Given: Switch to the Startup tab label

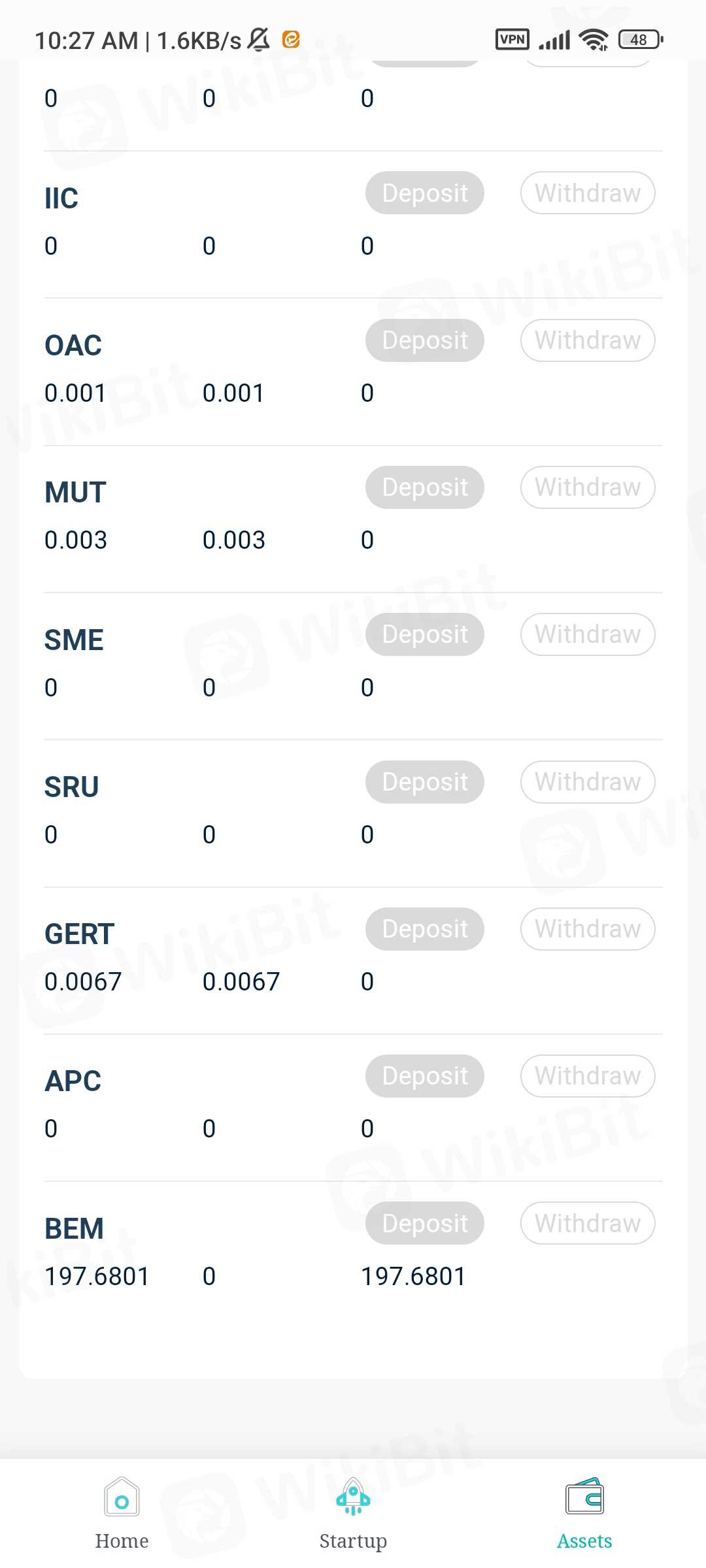Looking at the screenshot, I should (x=353, y=1541).
